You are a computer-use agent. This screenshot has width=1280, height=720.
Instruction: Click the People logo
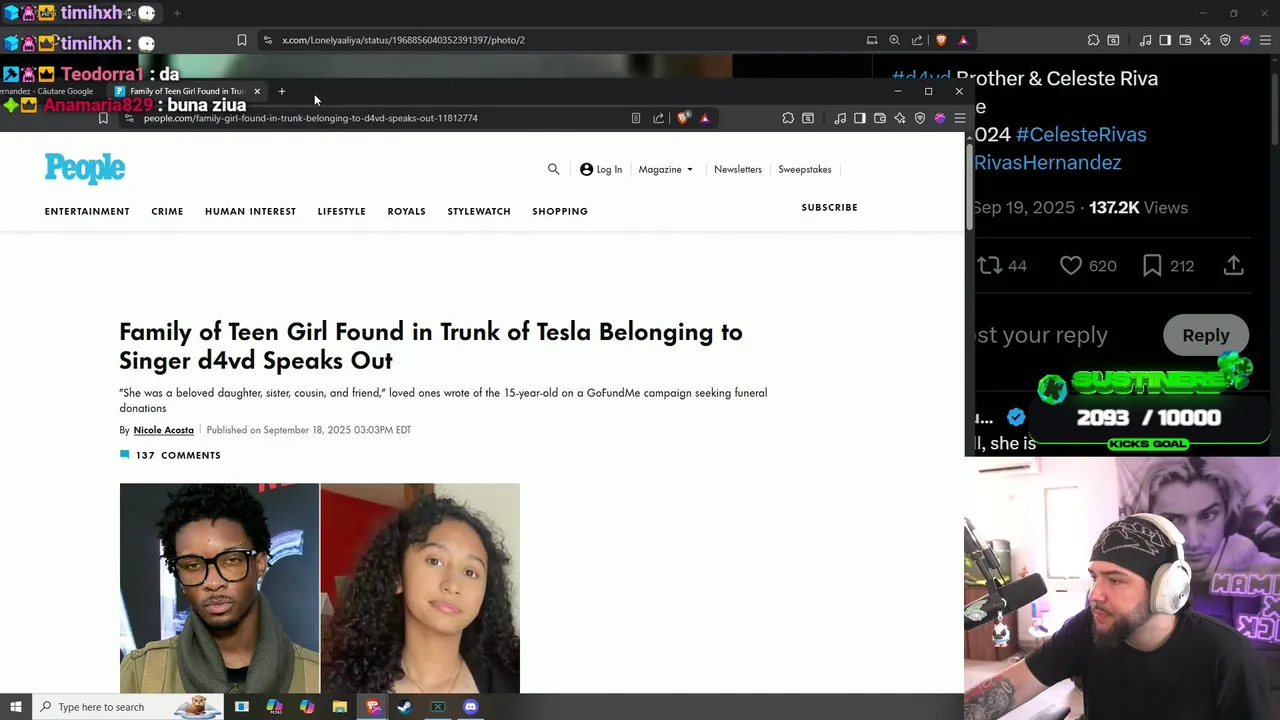pyautogui.click(x=85, y=169)
